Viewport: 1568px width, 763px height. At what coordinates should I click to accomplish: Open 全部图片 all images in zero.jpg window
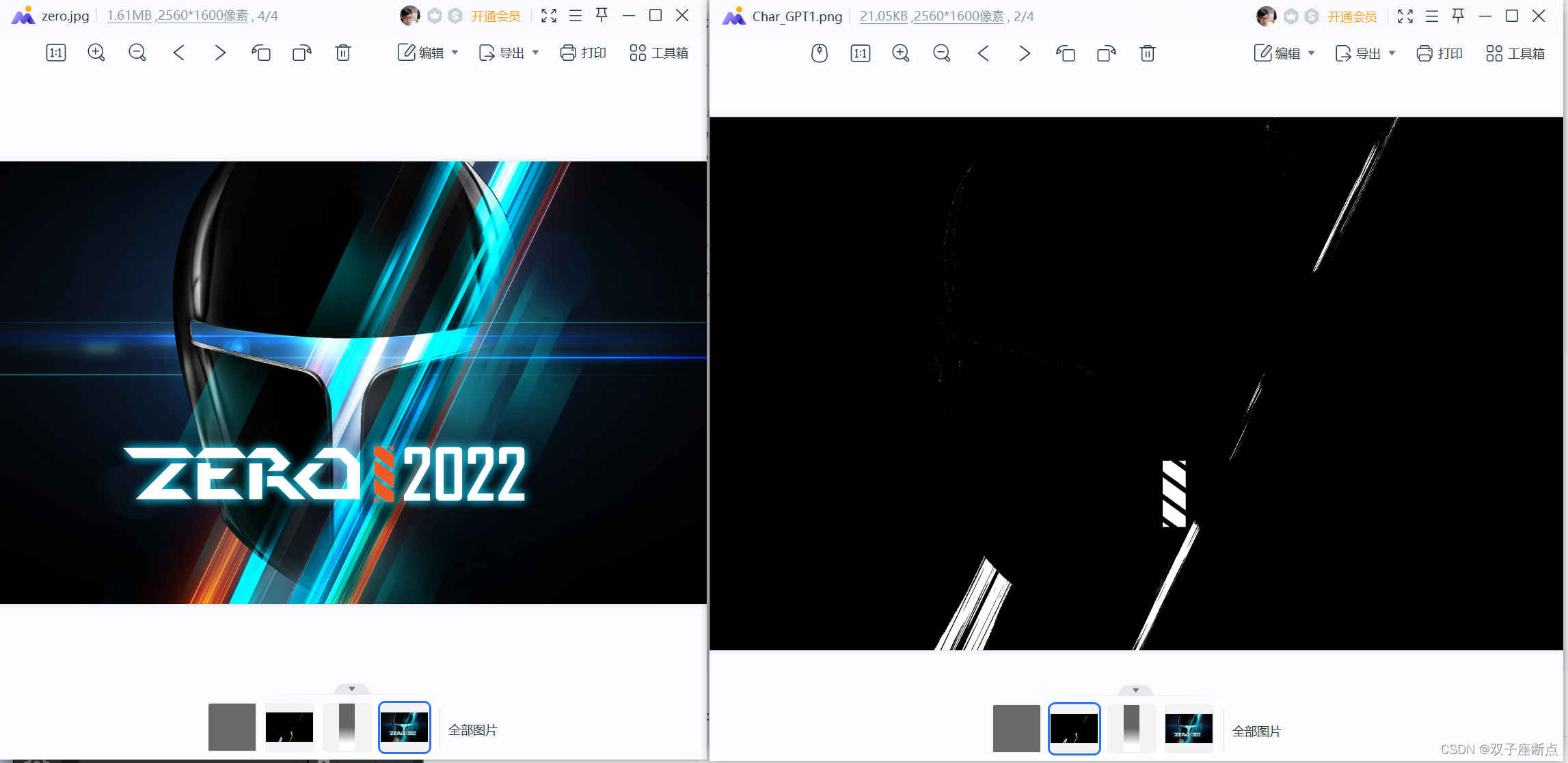(x=473, y=730)
